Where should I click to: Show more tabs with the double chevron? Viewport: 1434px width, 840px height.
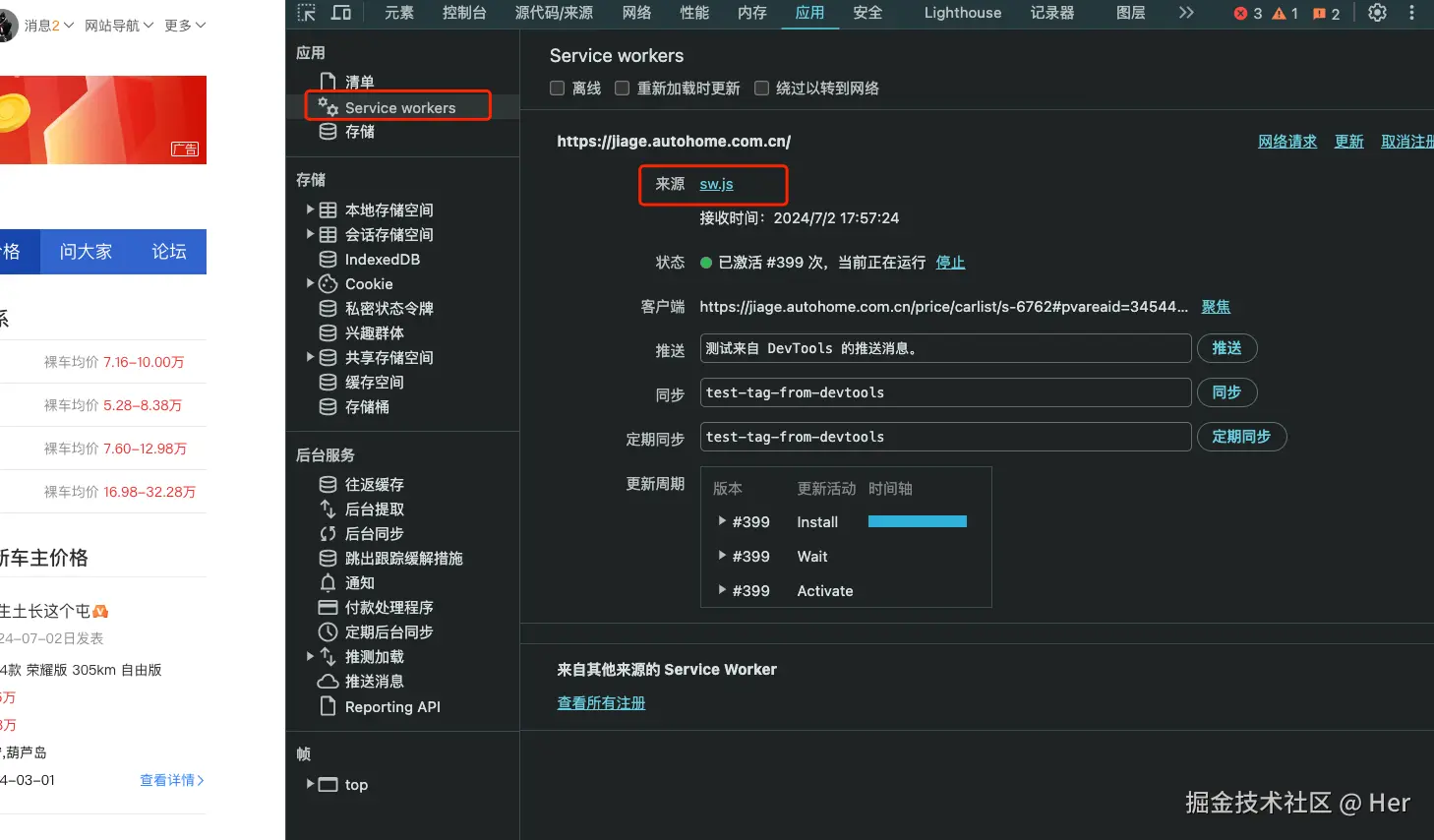[1186, 13]
